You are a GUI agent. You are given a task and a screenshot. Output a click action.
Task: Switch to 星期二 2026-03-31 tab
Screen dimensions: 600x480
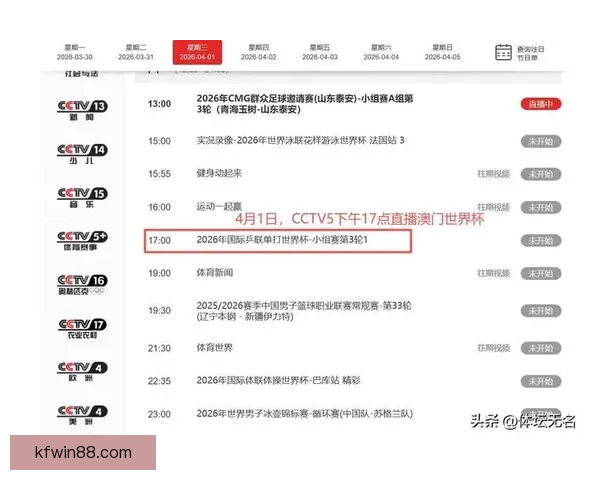coord(136,52)
